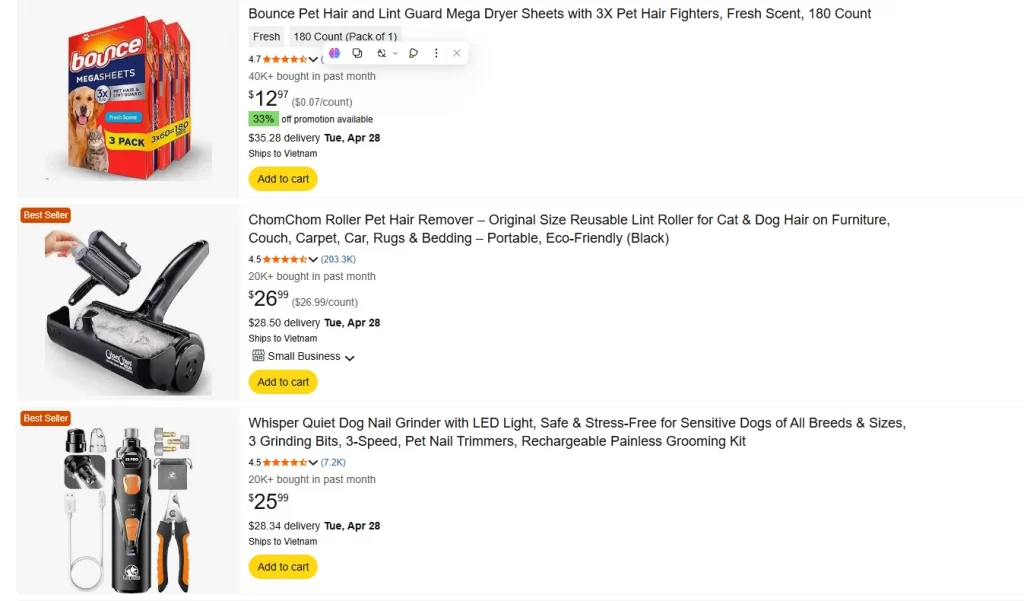Click the highlighter icon in the floating toolbar
Screen dimensions: 1024x601
pos(412,53)
